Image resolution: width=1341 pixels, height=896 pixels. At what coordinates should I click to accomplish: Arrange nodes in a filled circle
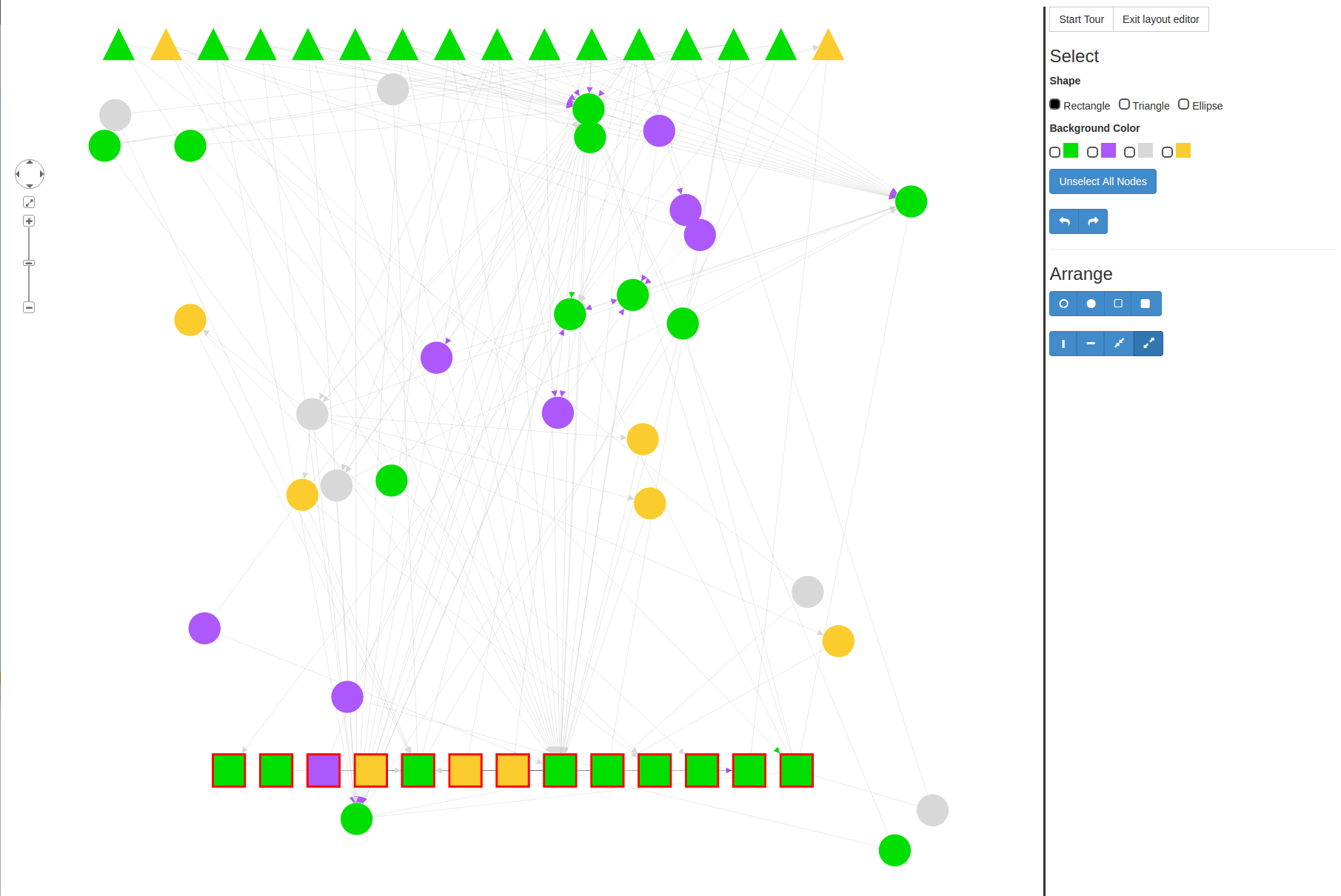pyautogui.click(x=1091, y=304)
